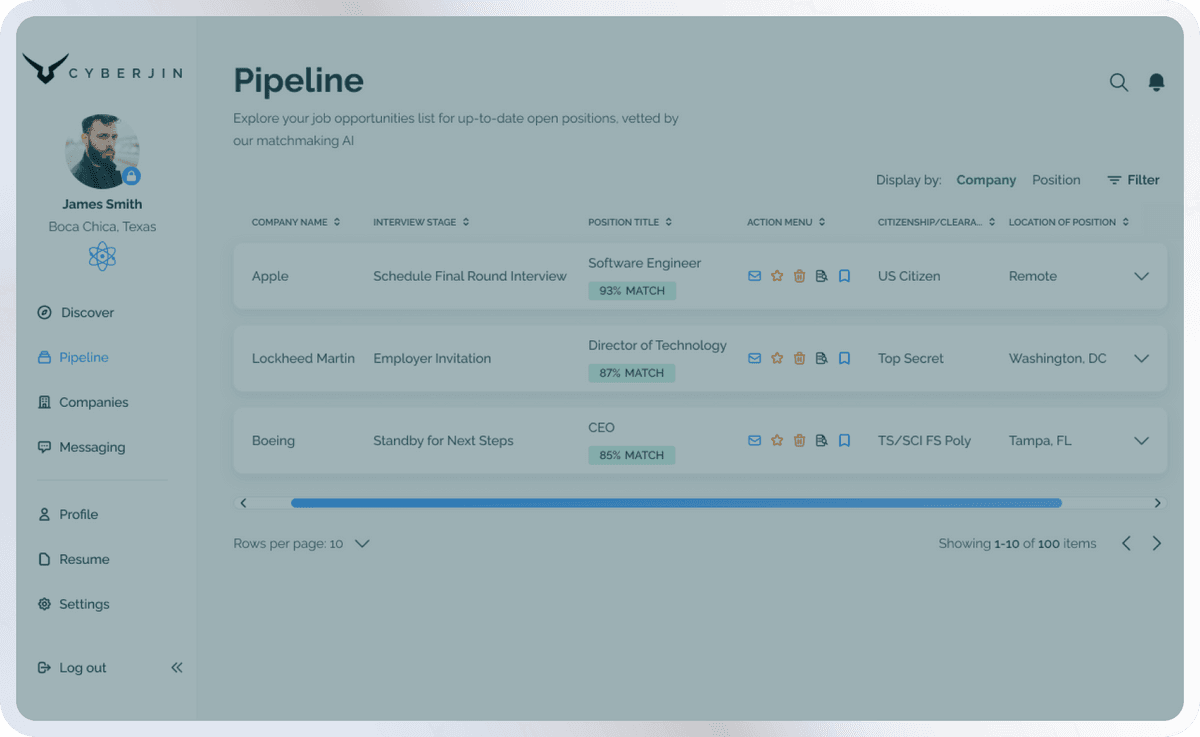Sort by the Action Menu column
The height and width of the screenshot is (737, 1200).
(x=787, y=222)
